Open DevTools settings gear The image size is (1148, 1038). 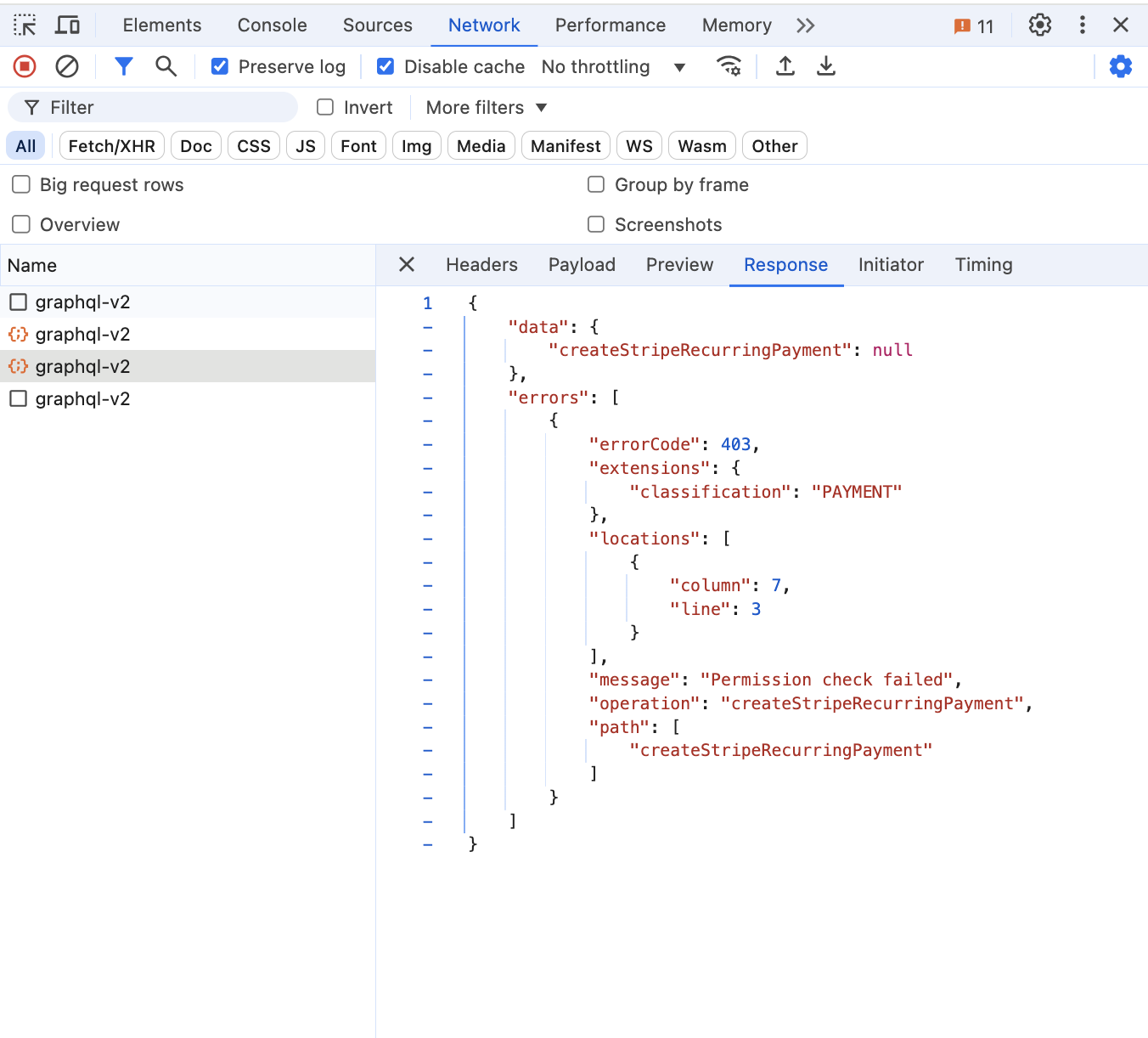click(1040, 25)
